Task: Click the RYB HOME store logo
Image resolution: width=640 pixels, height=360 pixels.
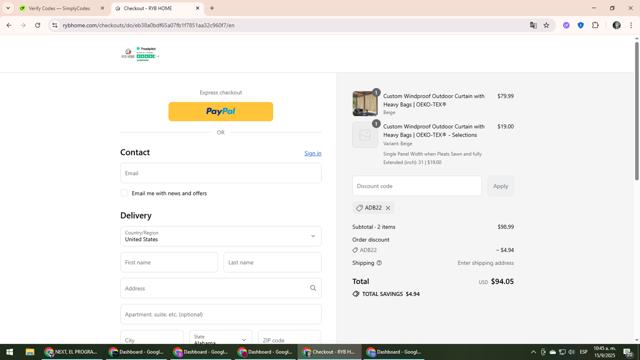Action: click(x=128, y=53)
